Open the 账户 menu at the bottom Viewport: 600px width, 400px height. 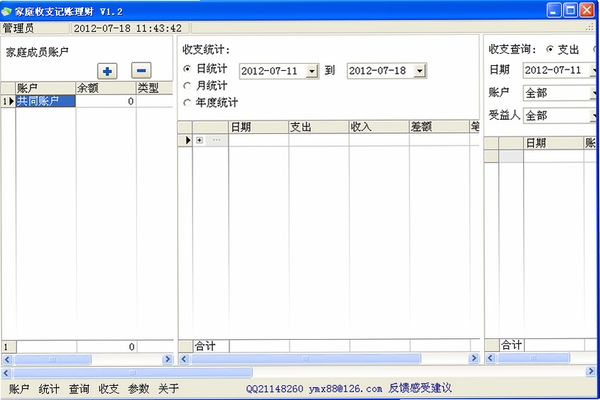[19, 389]
